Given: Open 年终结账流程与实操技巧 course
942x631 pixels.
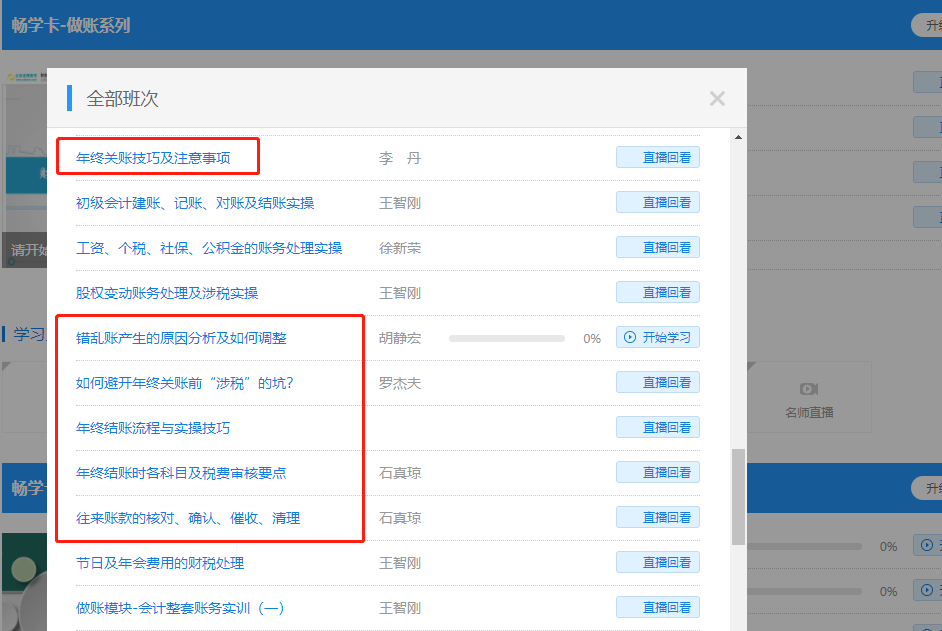Looking at the screenshot, I should click(x=155, y=427).
